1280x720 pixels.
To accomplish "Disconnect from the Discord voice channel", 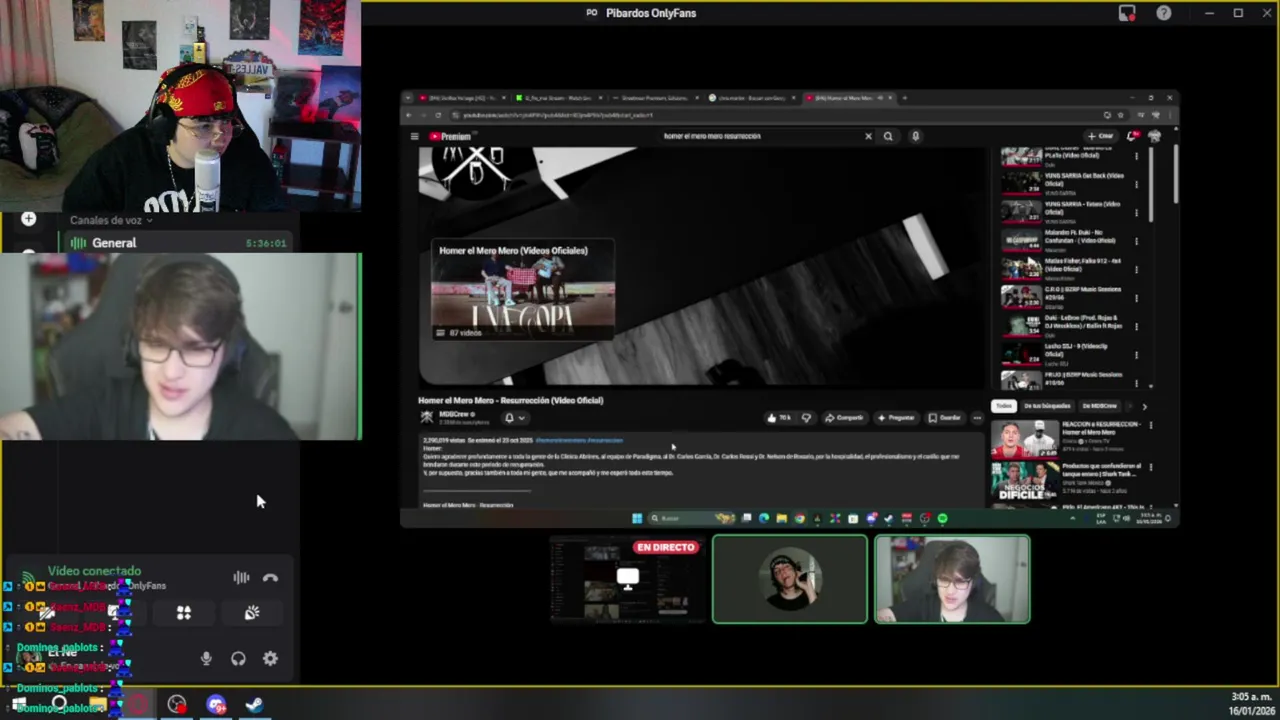I will point(270,578).
